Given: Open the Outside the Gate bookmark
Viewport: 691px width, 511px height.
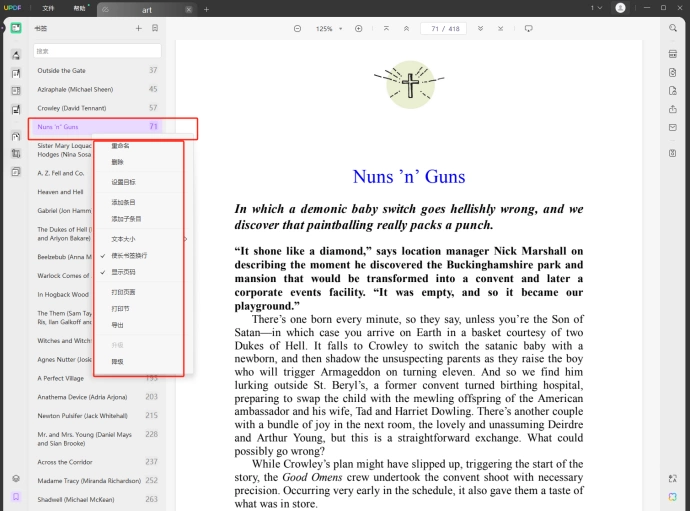Looking at the screenshot, I should coord(97,70).
